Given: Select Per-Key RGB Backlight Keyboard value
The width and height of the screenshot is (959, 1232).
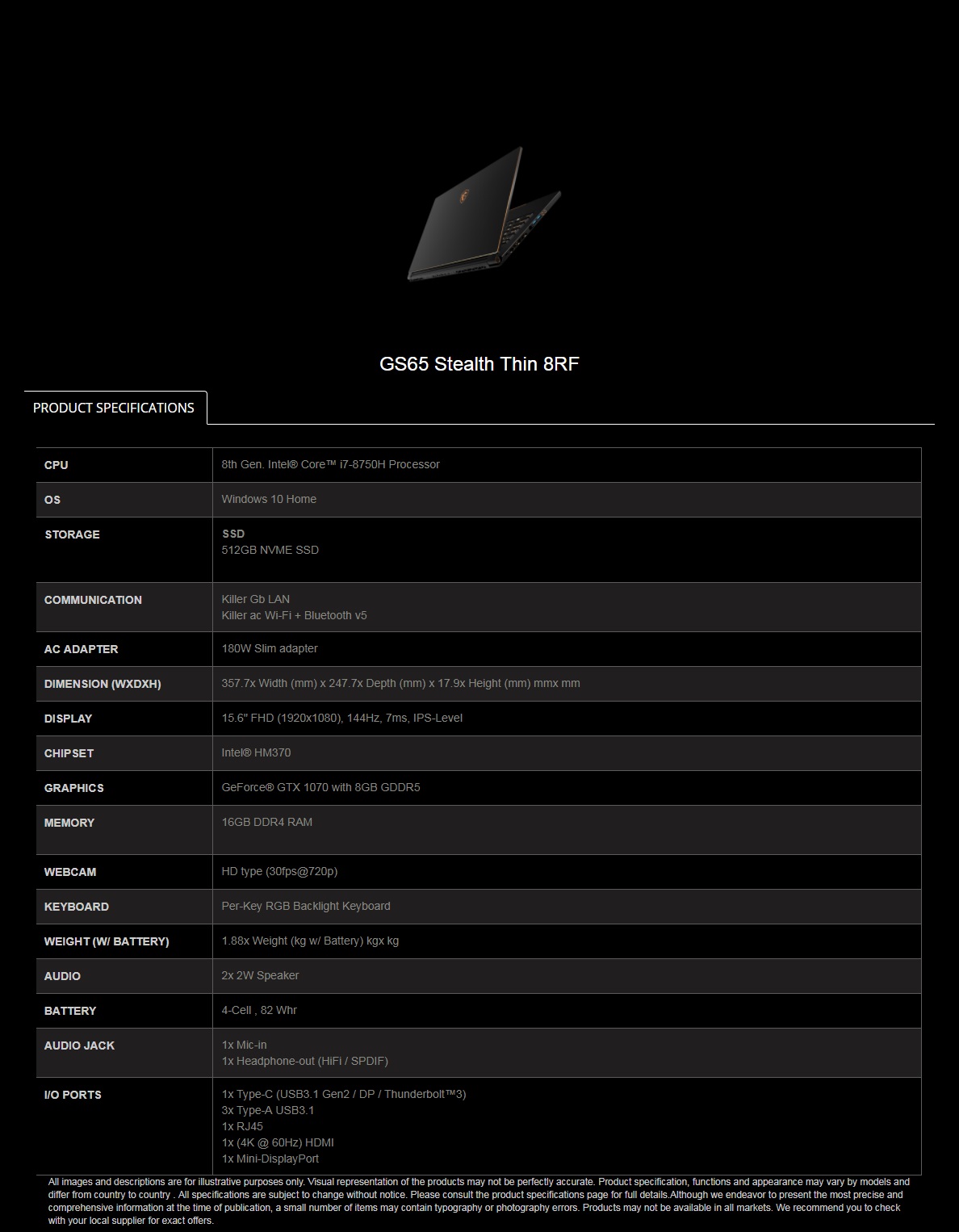Looking at the screenshot, I should 306,906.
